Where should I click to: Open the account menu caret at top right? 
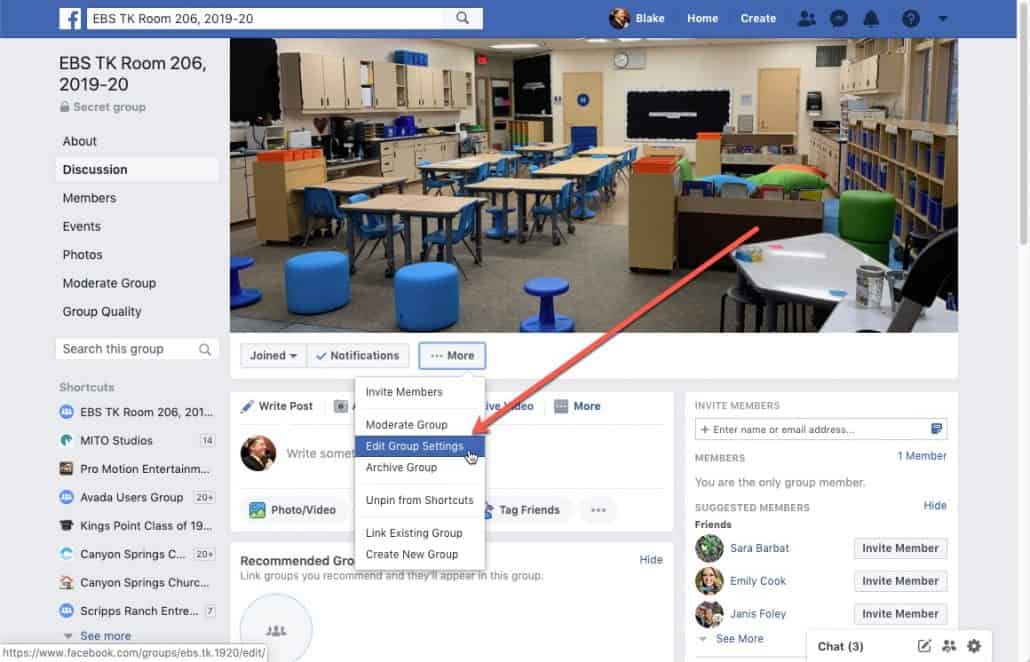click(940, 18)
